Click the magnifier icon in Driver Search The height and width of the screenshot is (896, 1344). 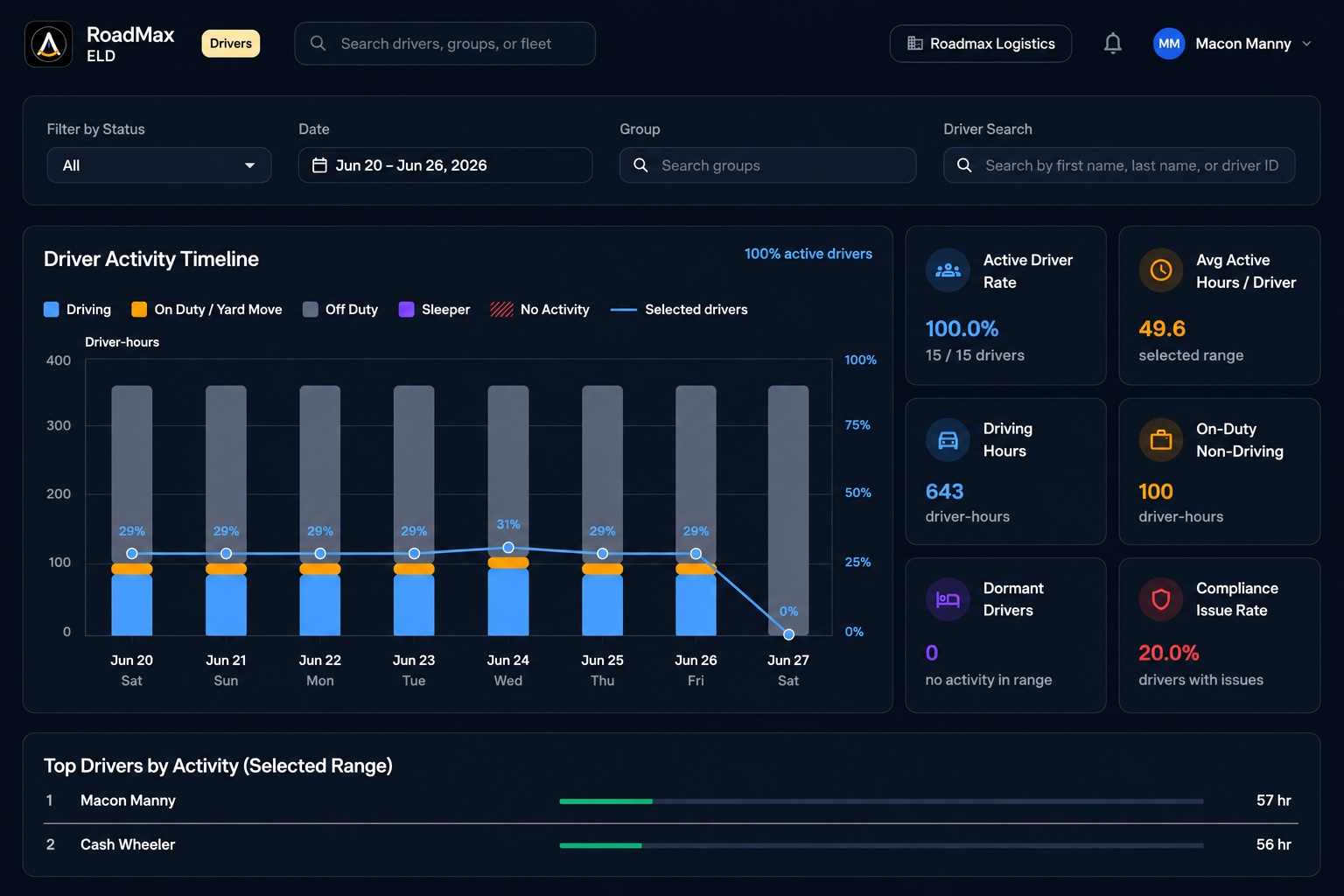point(964,165)
